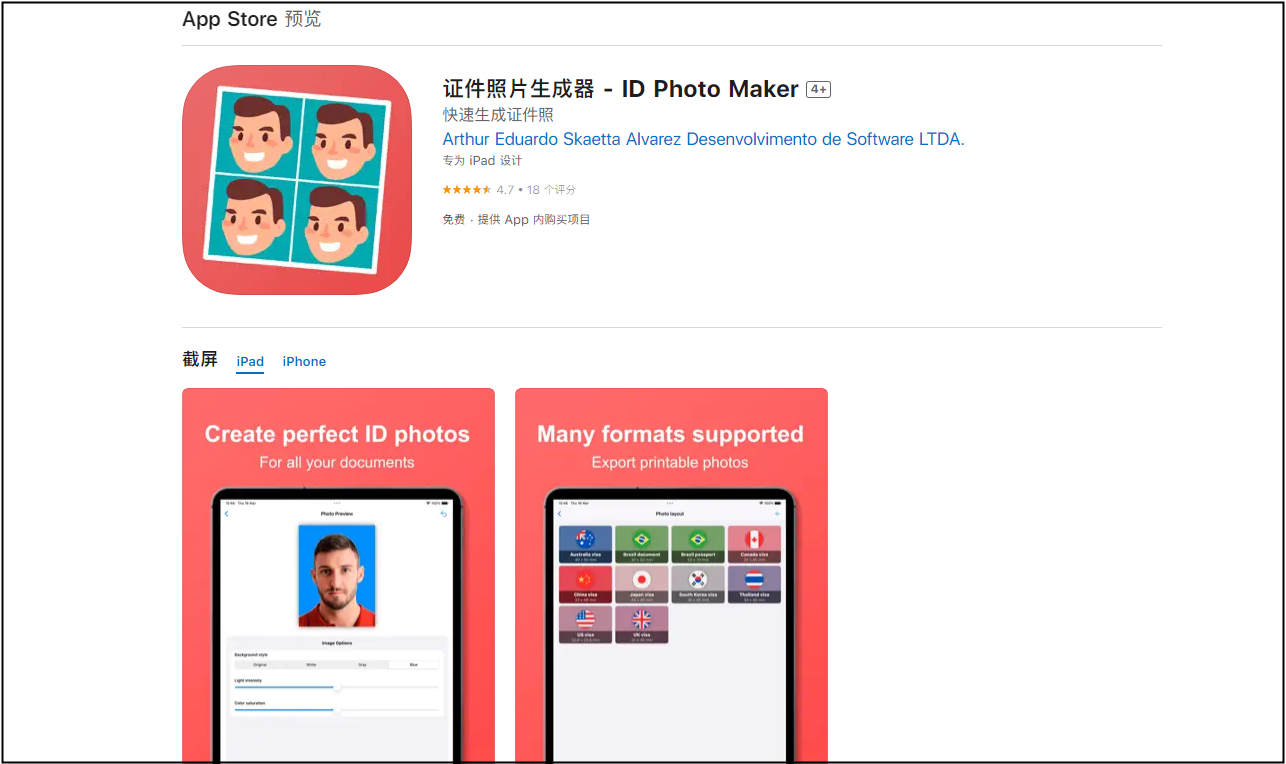The image size is (1286, 764).
Task: Select the iPad screenshots tab
Action: pos(250,361)
